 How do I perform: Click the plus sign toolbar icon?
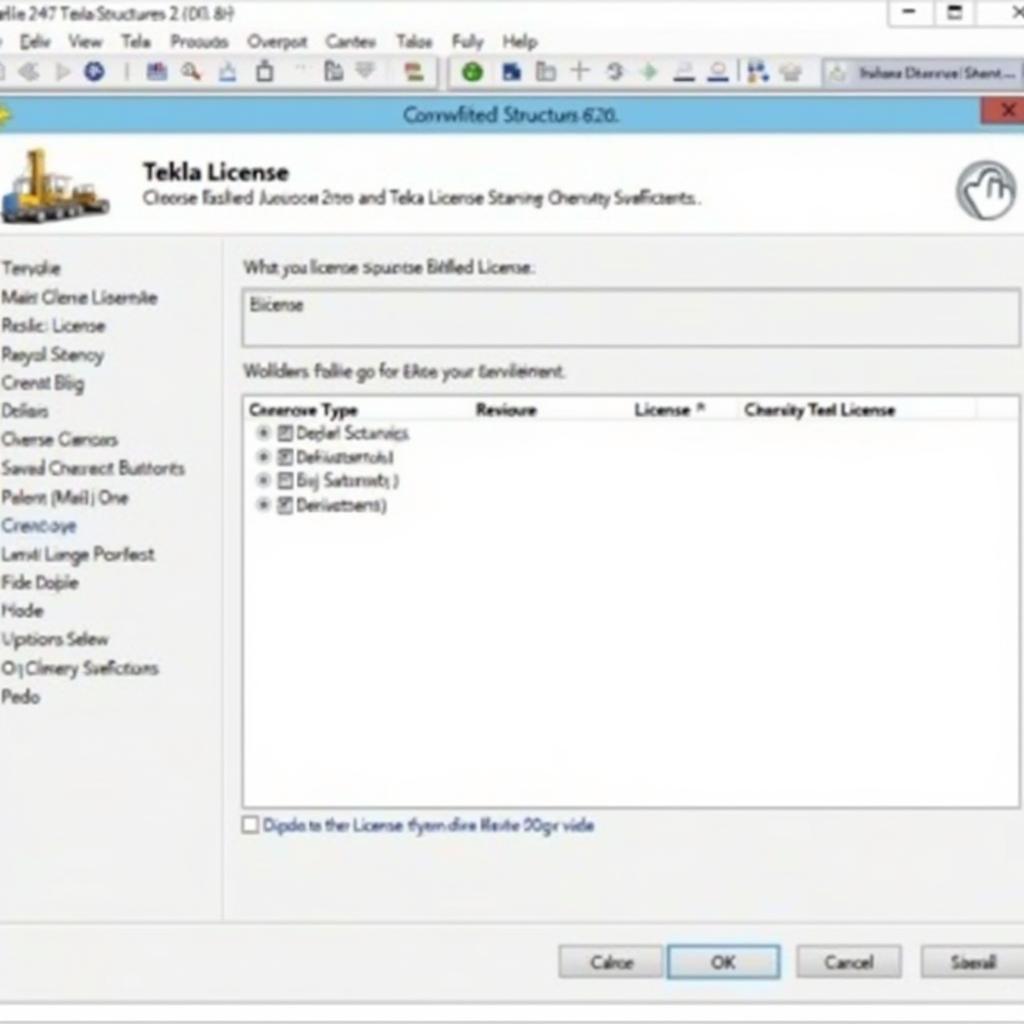tap(580, 71)
